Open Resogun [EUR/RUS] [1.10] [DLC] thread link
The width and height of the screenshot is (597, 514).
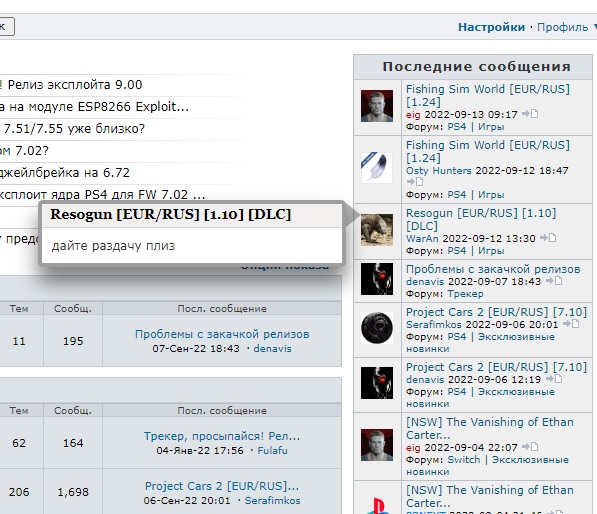(481, 219)
